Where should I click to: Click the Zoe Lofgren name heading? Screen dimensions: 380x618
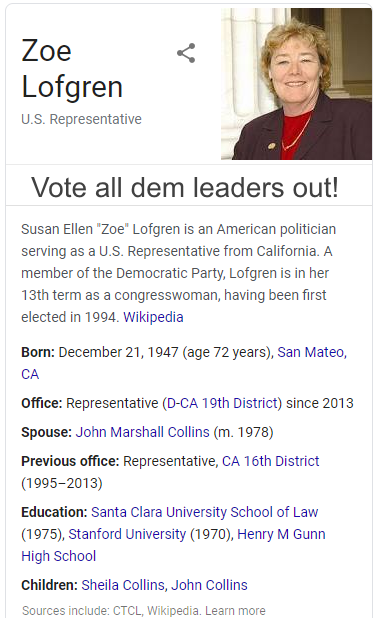click(72, 69)
